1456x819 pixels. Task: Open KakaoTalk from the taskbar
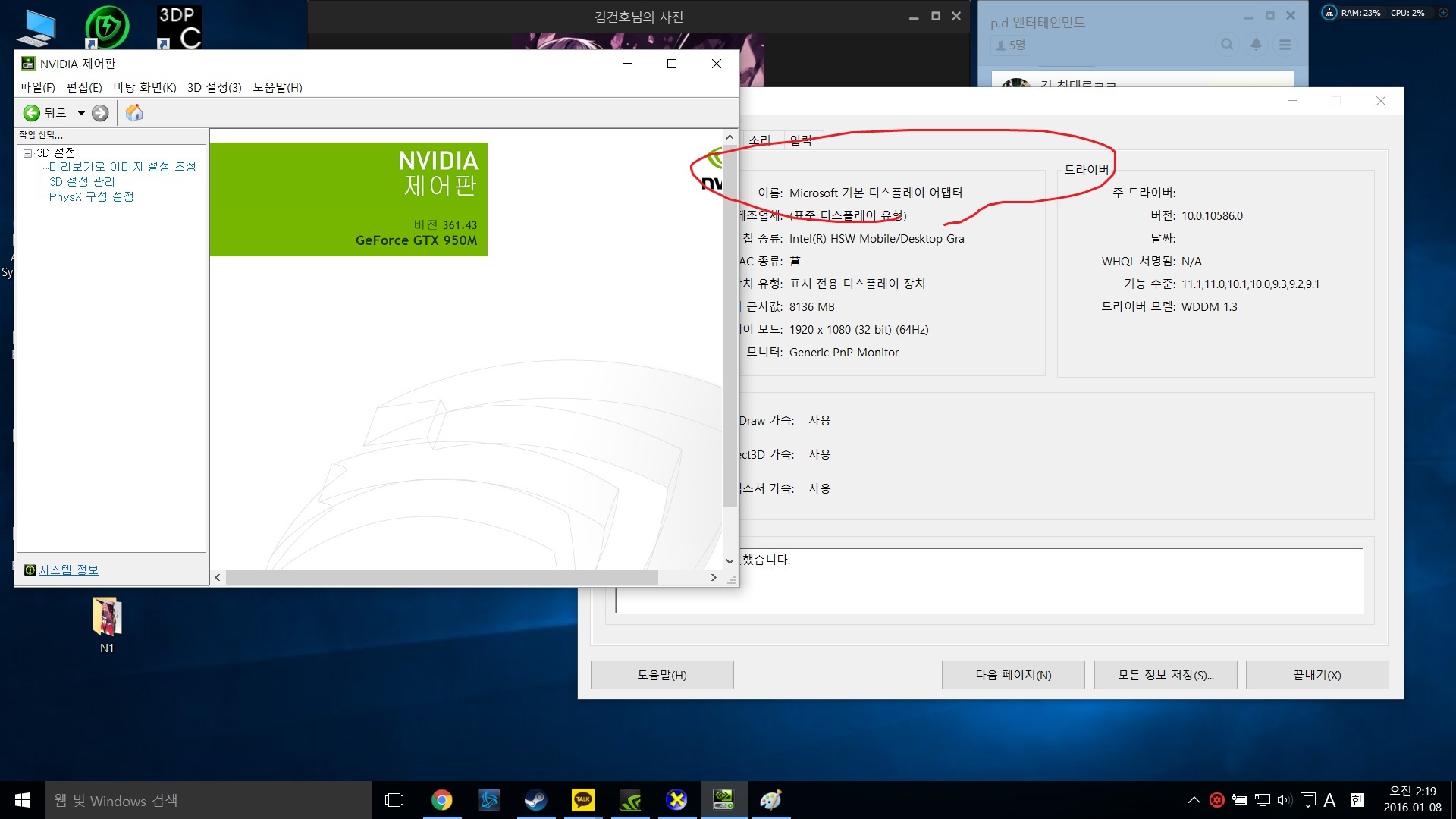[583, 800]
